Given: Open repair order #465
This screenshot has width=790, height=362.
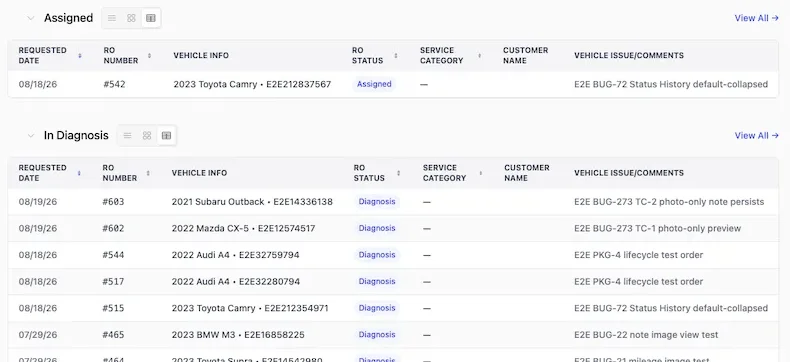Looking at the screenshot, I should [113, 335].
